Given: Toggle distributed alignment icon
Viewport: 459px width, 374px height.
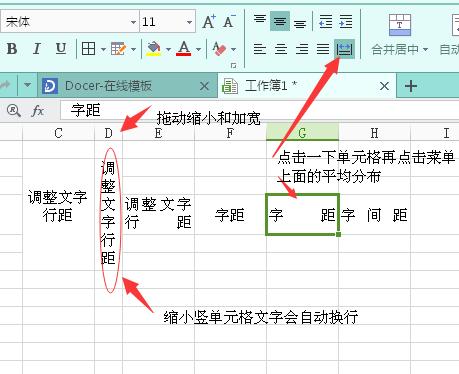Looking at the screenshot, I should pos(344,49).
